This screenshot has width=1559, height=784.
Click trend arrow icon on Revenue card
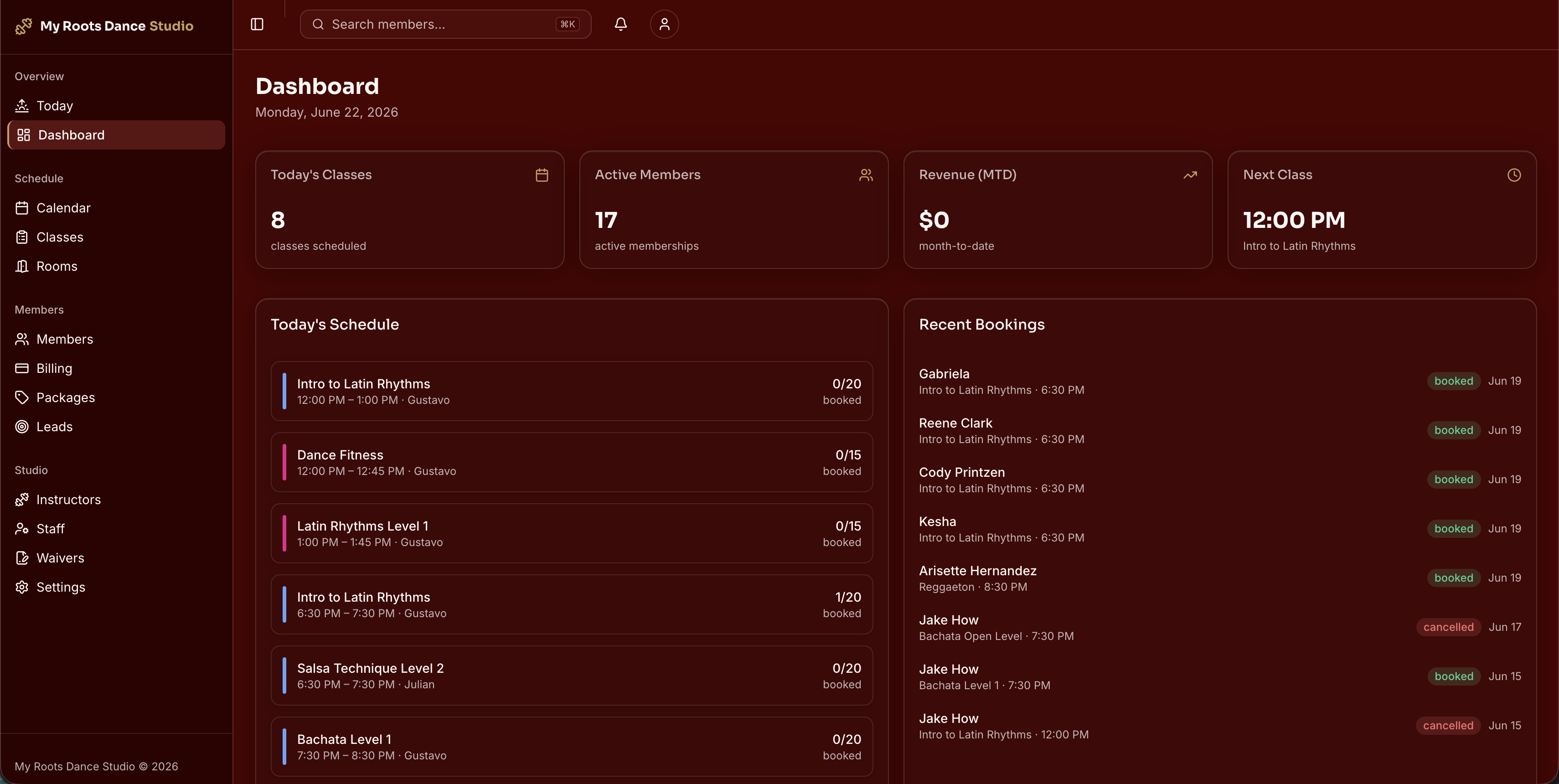[1190, 175]
